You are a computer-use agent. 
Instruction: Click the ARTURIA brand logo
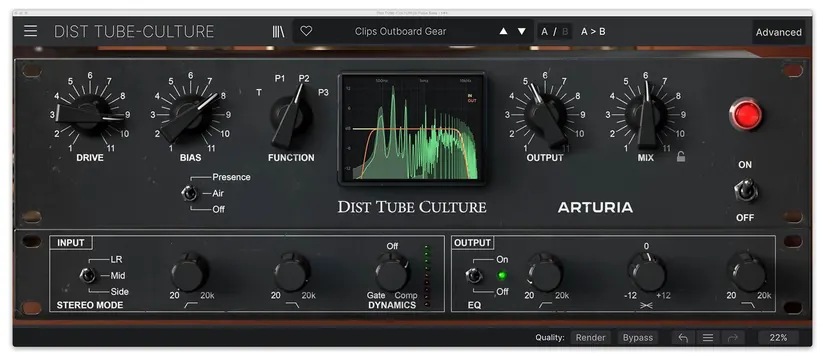coord(595,207)
